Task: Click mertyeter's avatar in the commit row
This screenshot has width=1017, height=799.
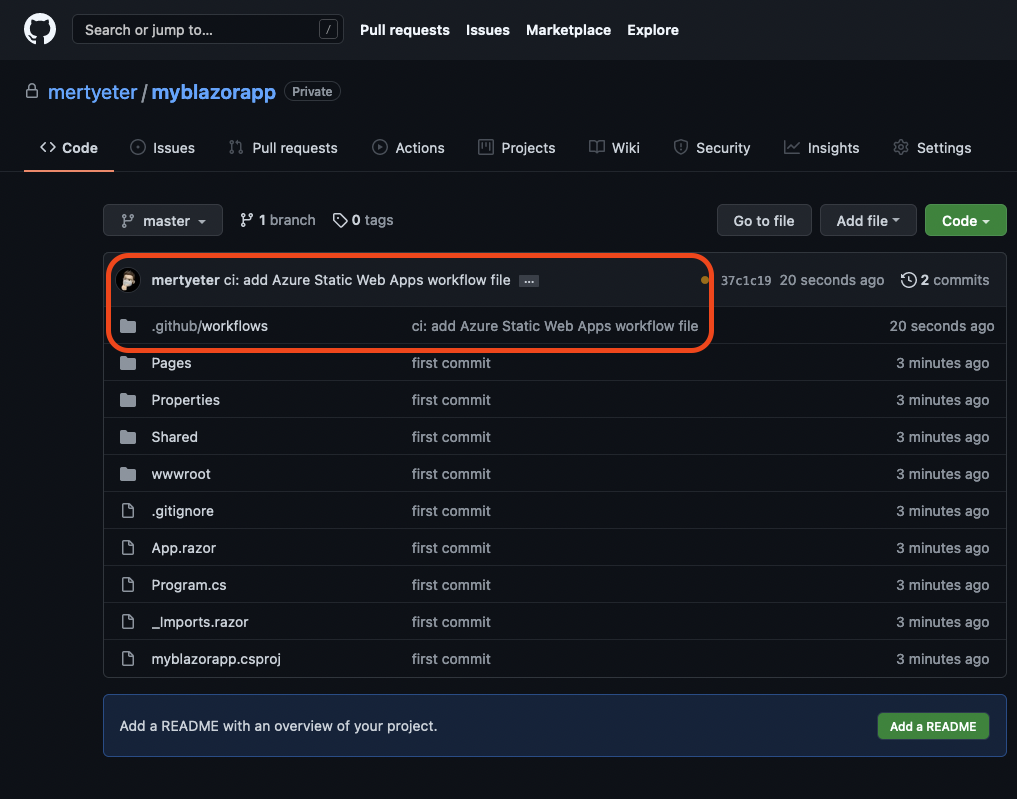Action: (128, 281)
